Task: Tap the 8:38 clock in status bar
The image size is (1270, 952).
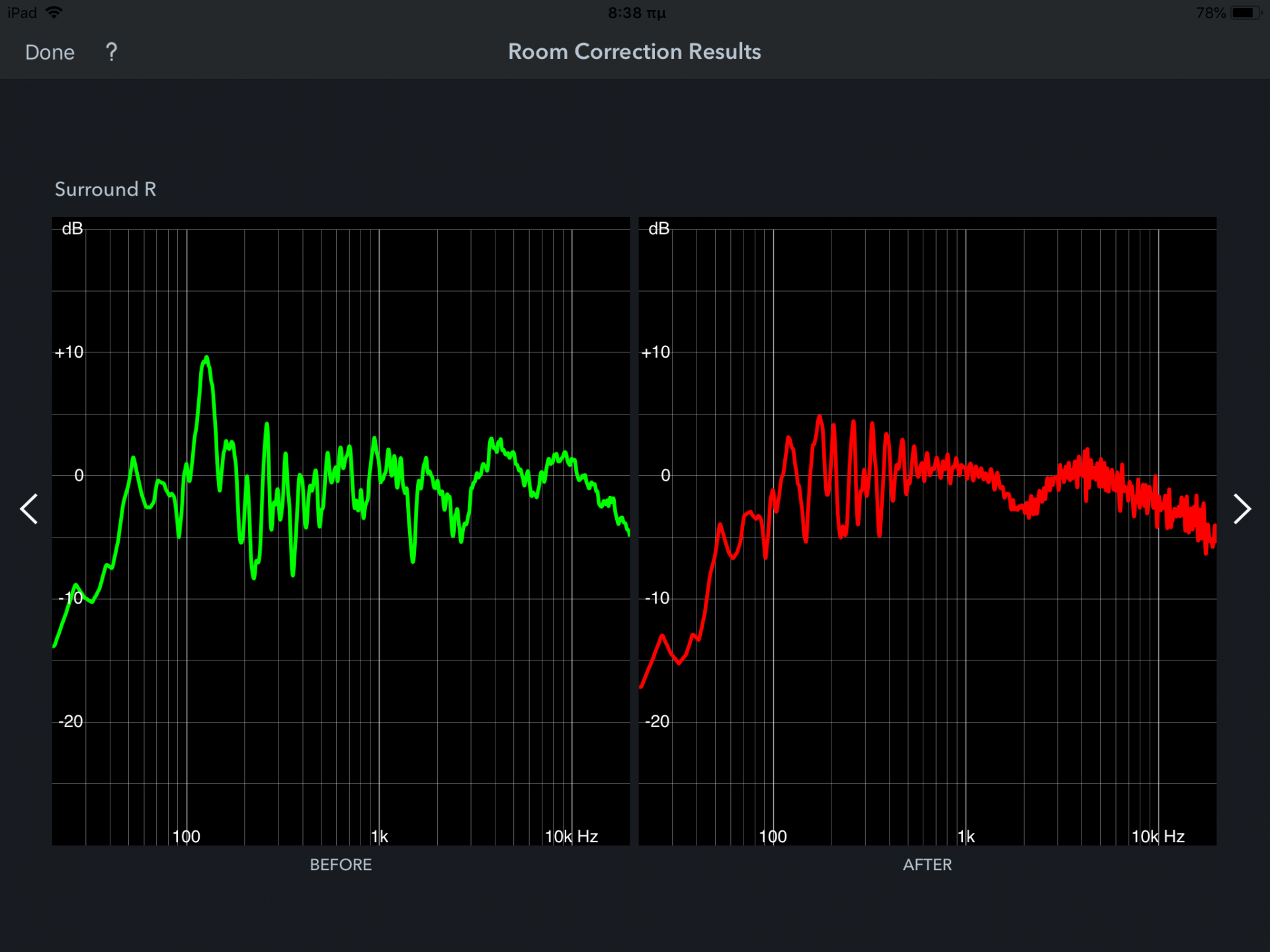Action: coord(636,13)
